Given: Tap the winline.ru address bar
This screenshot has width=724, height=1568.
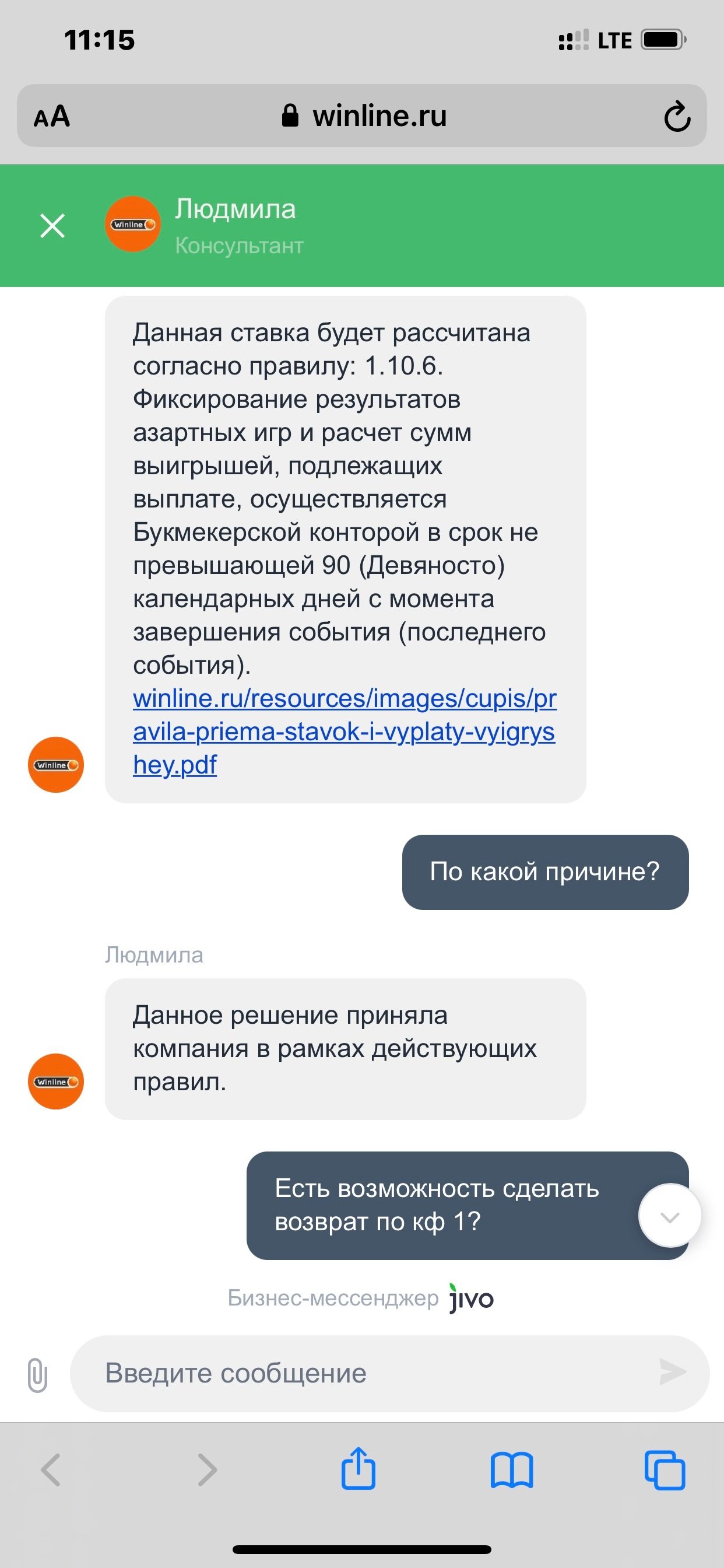Looking at the screenshot, I should [364, 116].
